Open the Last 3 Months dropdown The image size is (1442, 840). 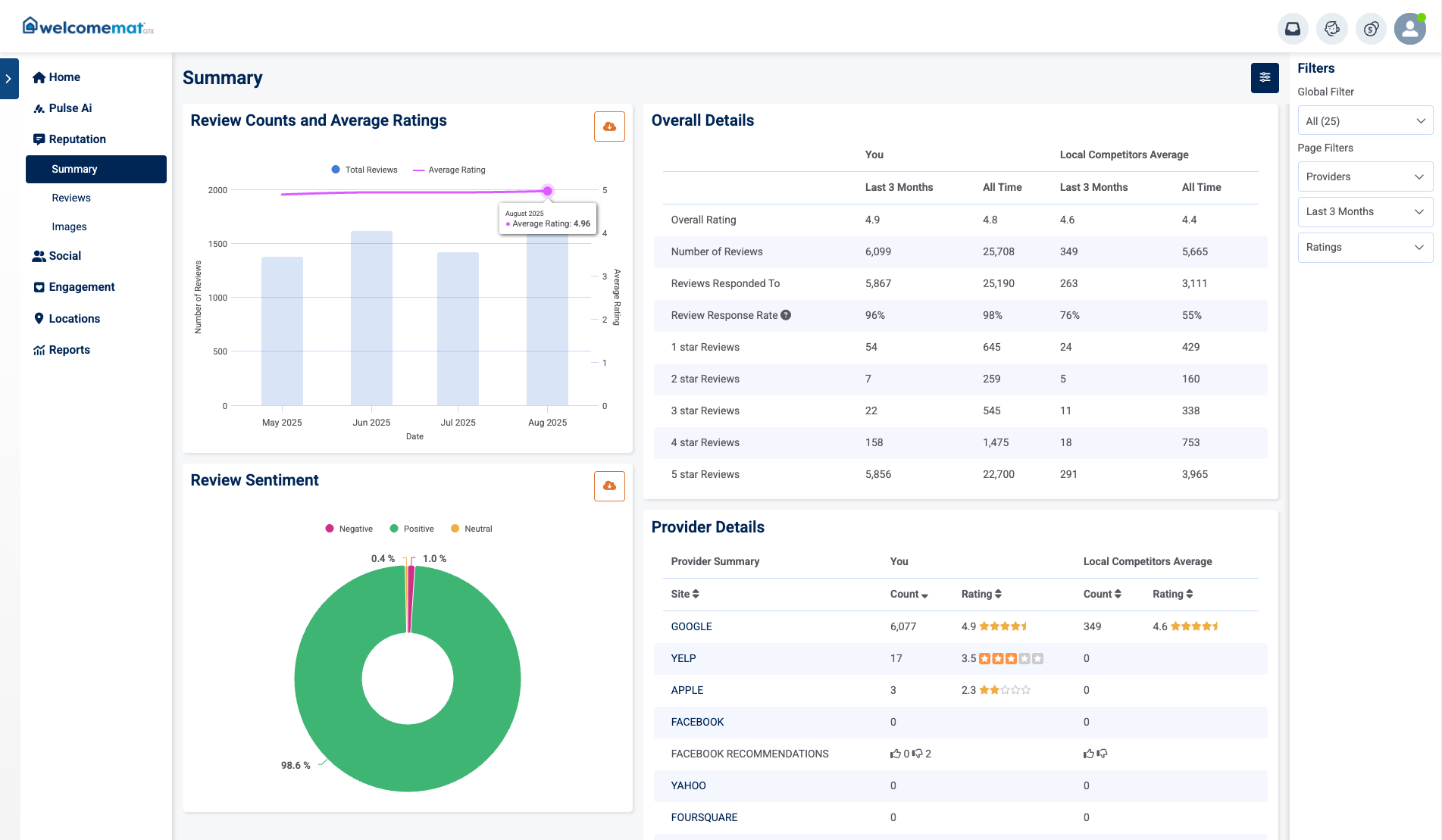coord(1365,211)
